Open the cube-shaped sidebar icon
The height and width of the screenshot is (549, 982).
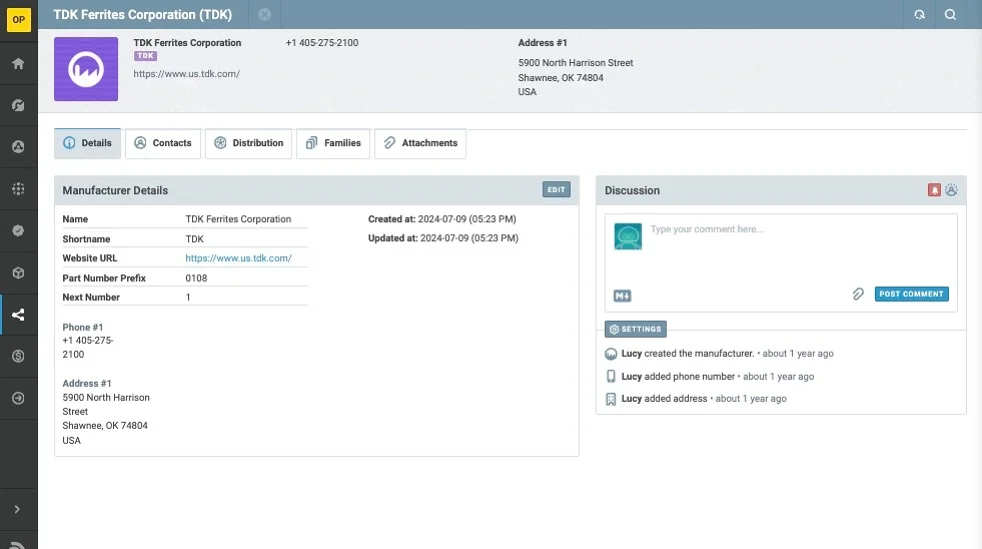tap(18, 273)
